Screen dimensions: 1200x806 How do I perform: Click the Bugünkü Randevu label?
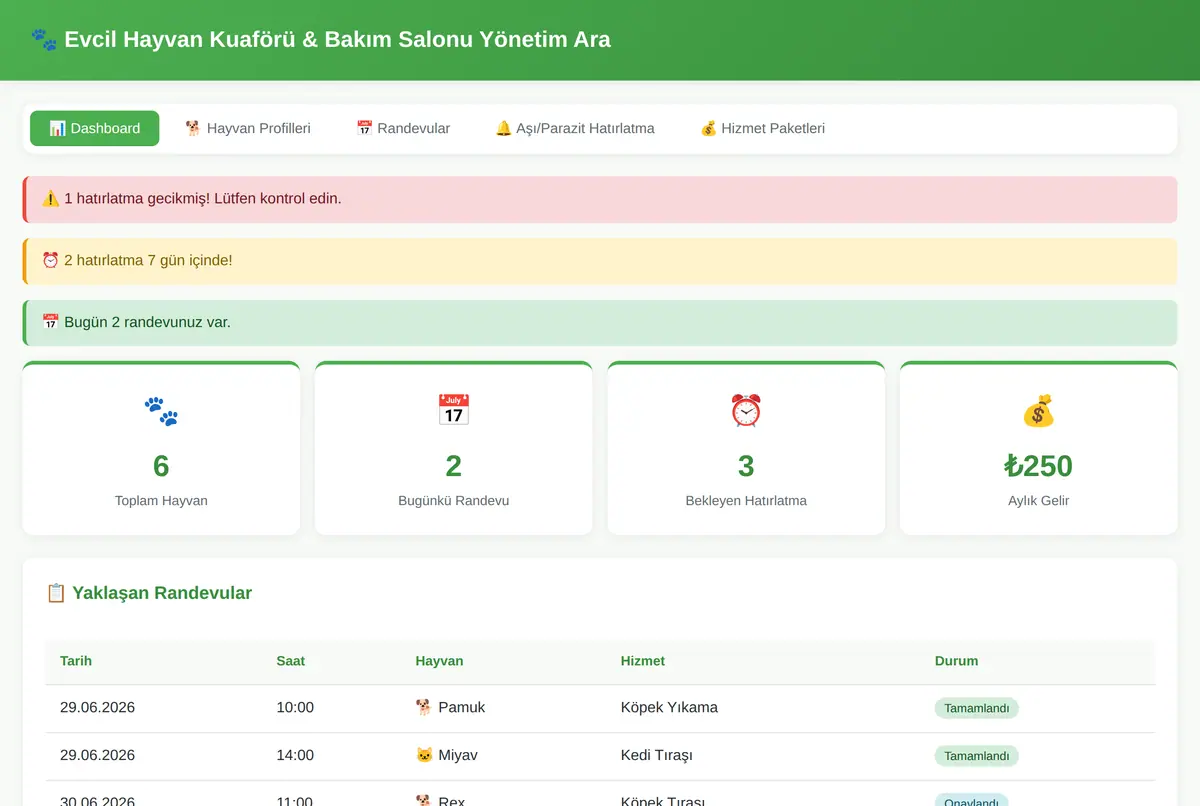click(x=454, y=500)
